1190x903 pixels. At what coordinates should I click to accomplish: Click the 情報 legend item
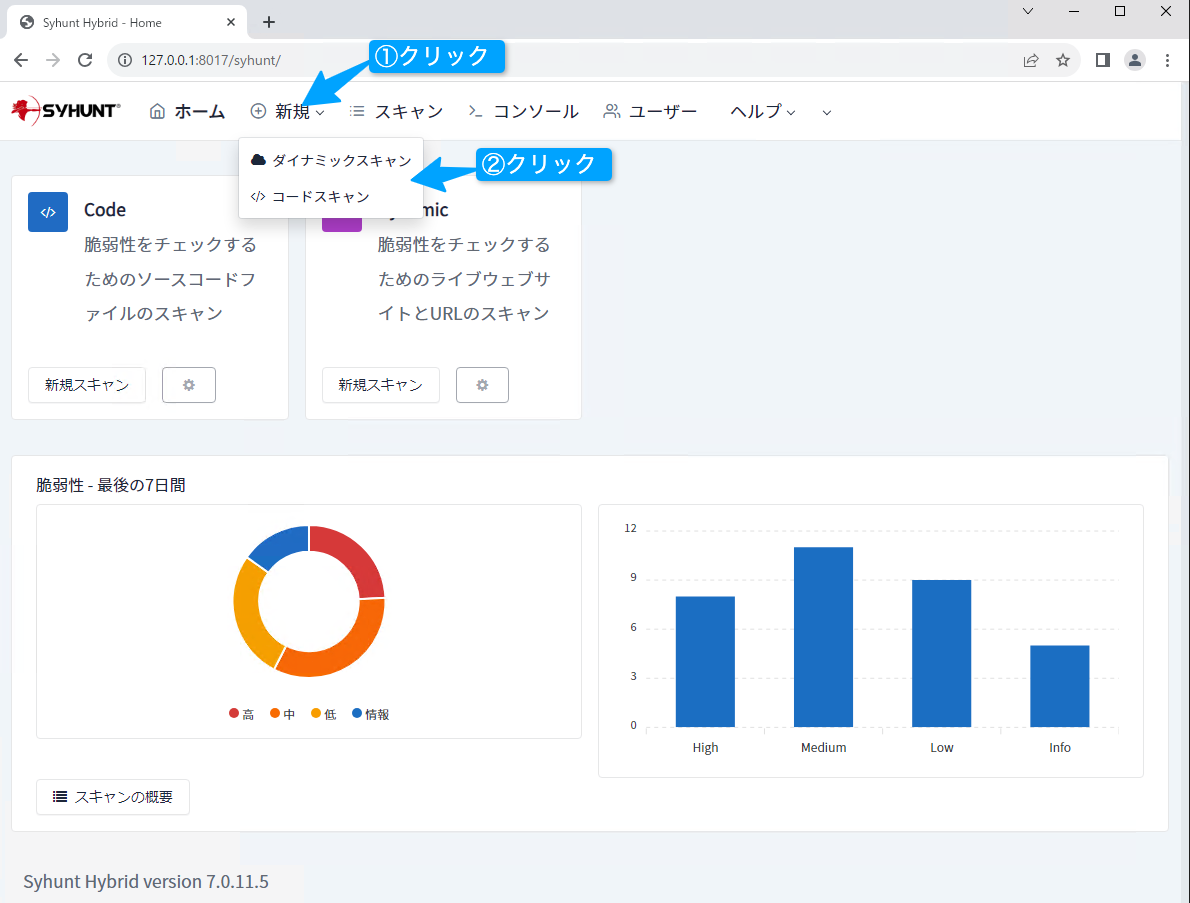pyautogui.click(x=370, y=714)
